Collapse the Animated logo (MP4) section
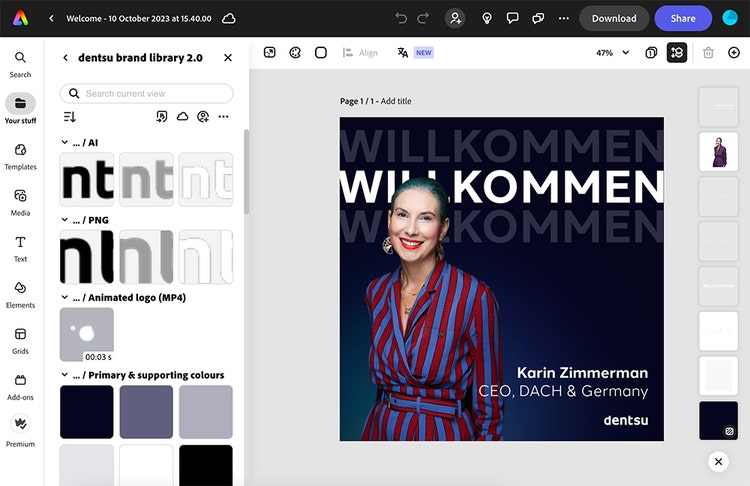The image size is (750, 486). (x=65, y=297)
